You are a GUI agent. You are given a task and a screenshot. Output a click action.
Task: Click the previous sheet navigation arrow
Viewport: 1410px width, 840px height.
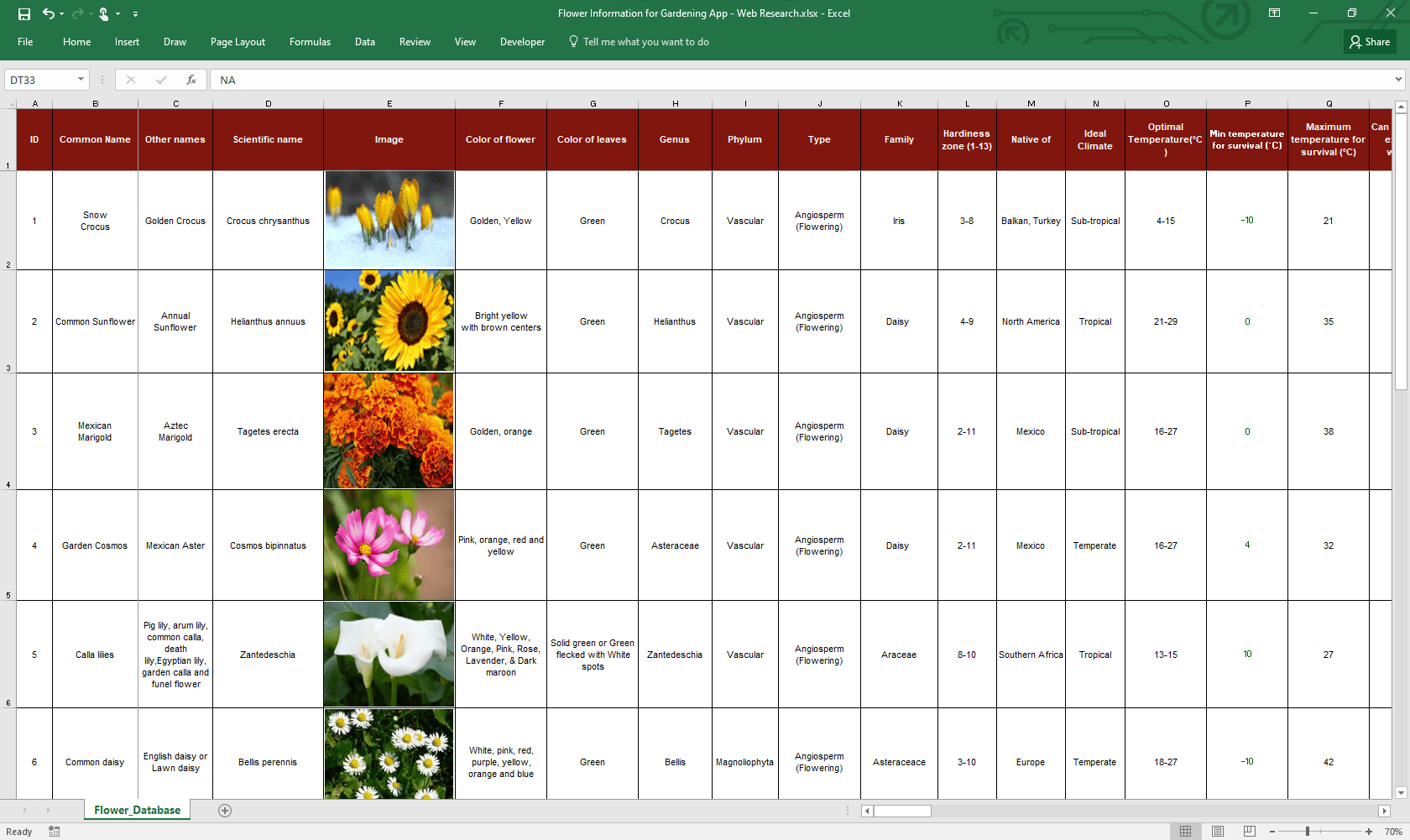(x=24, y=811)
